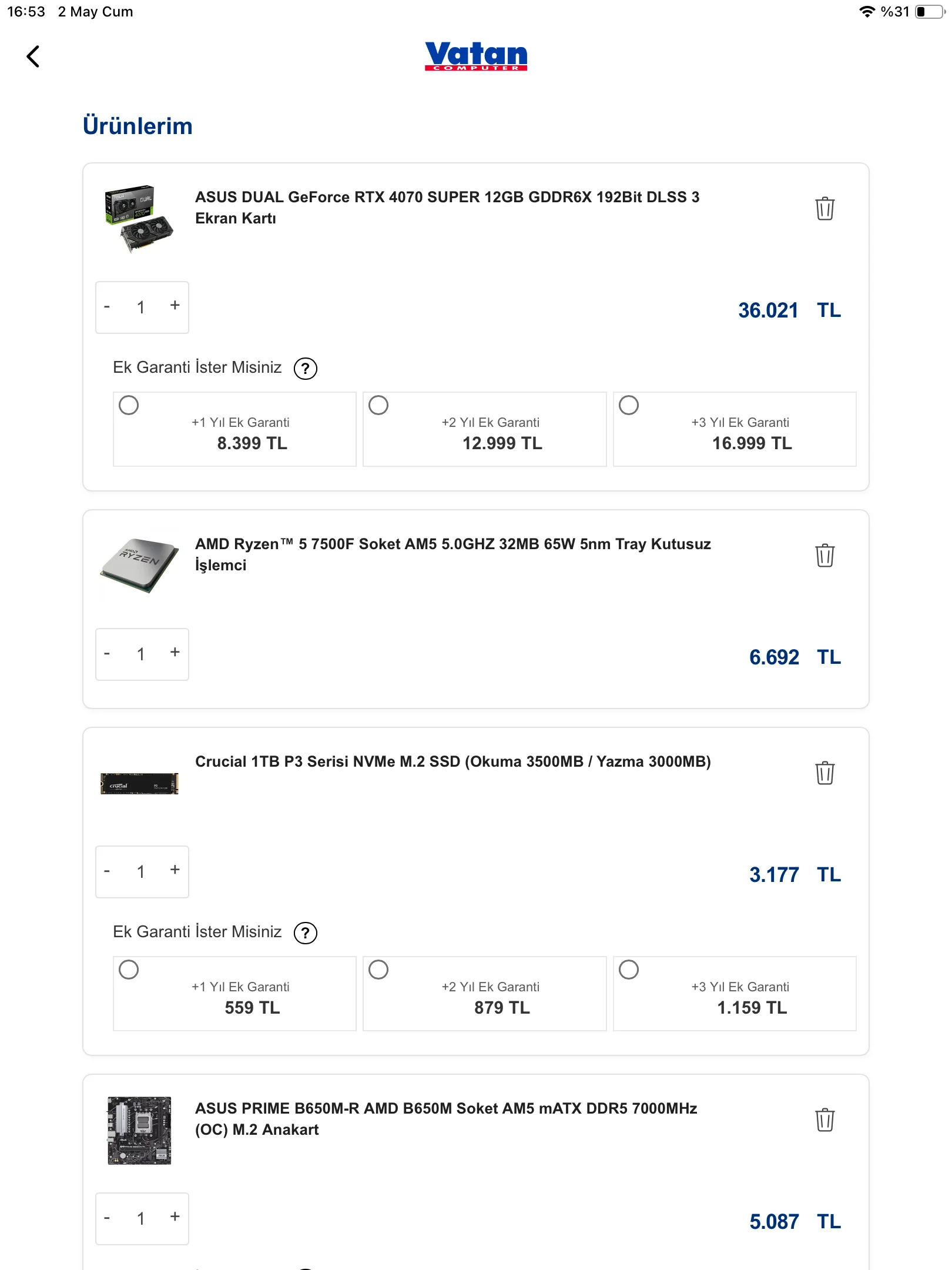Decrease quantity of the Ryzen 5 7500F

coord(107,653)
